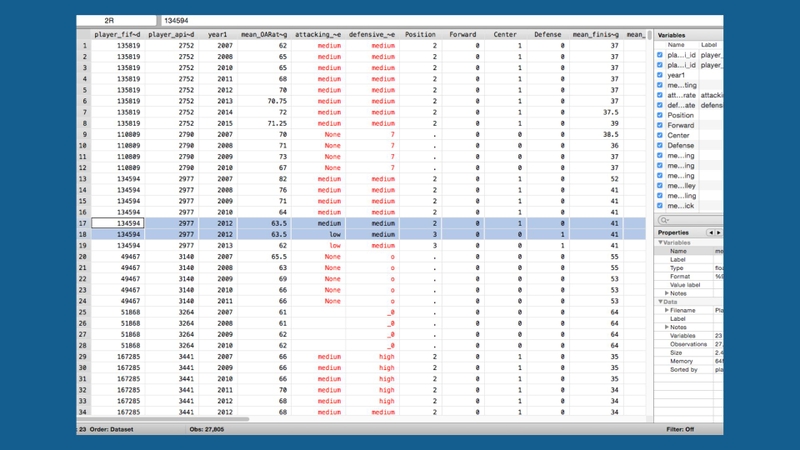Click mean_OARat~g cell showing 76
The height and width of the screenshot is (450, 800).
(264, 190)
